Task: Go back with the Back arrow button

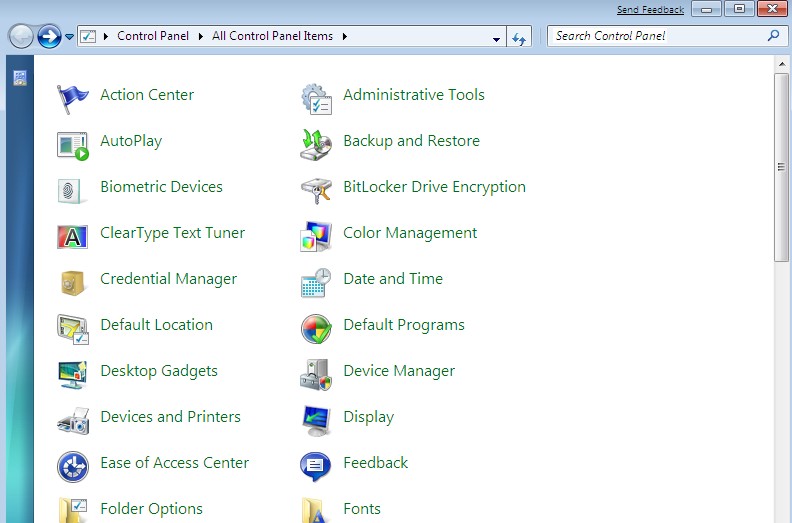Action: (21, 36)
